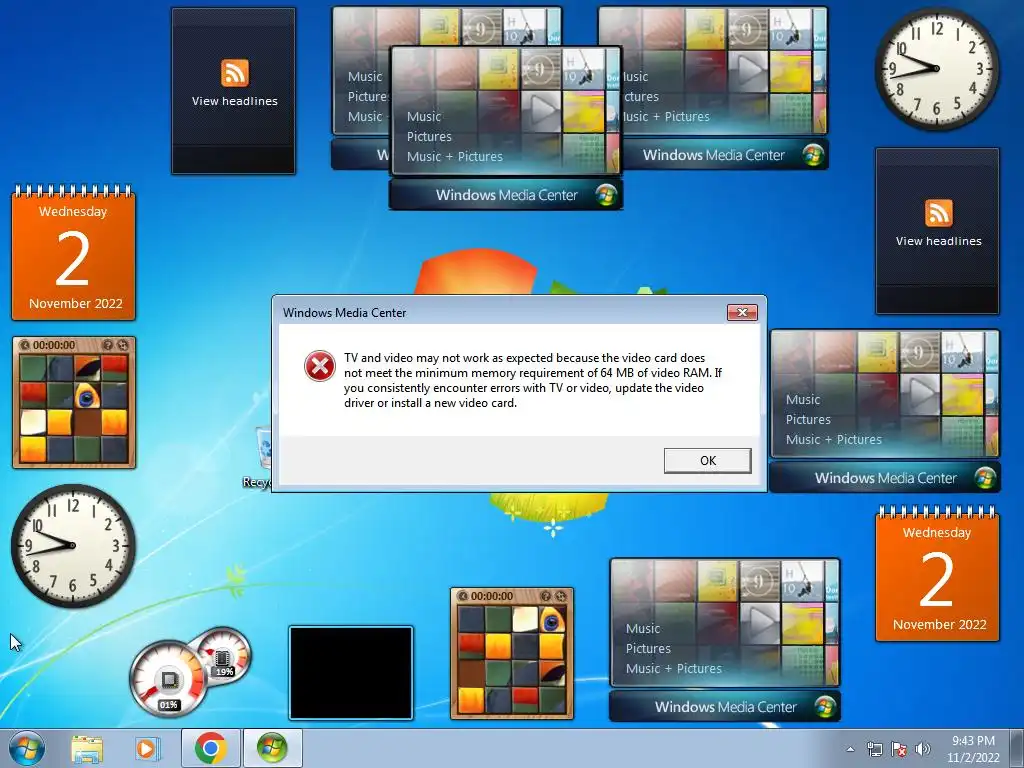Click the question mark icon in the puzzle beside the black gadget

coord(546,596)
